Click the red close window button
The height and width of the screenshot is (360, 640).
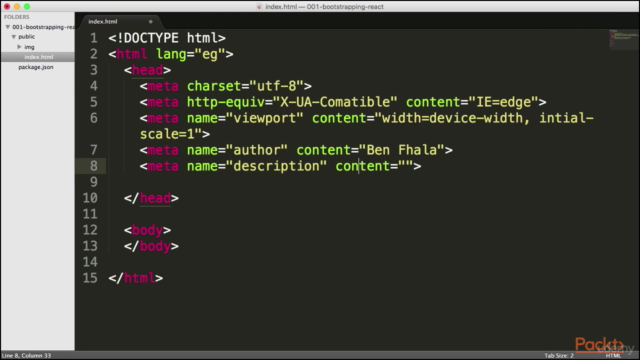pyautogui.click(x=7, y=7)
